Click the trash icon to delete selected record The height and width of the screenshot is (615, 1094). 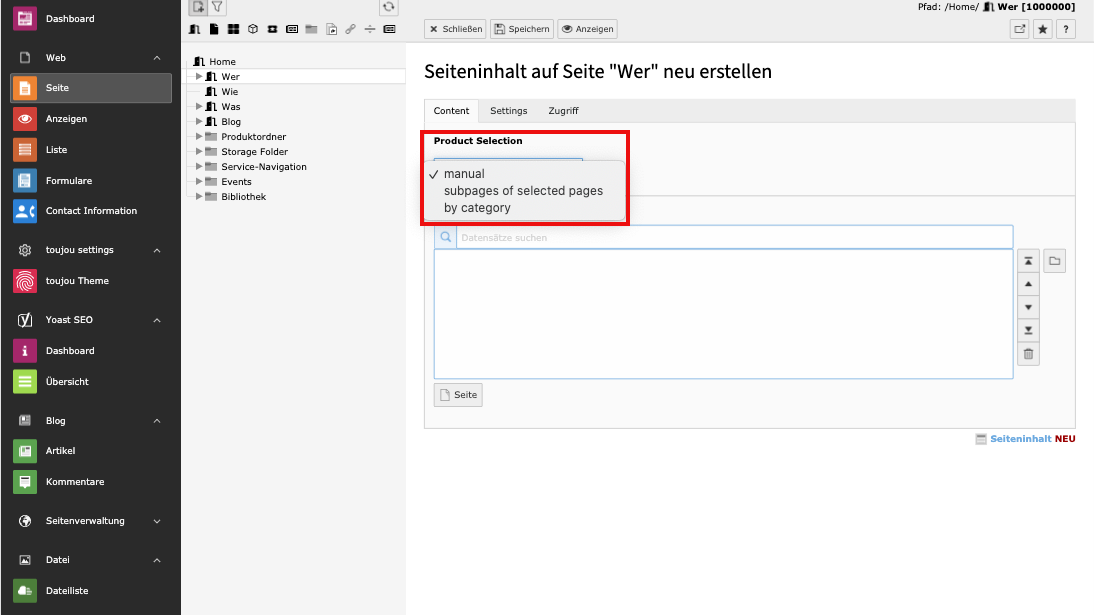coord(1029,354)
